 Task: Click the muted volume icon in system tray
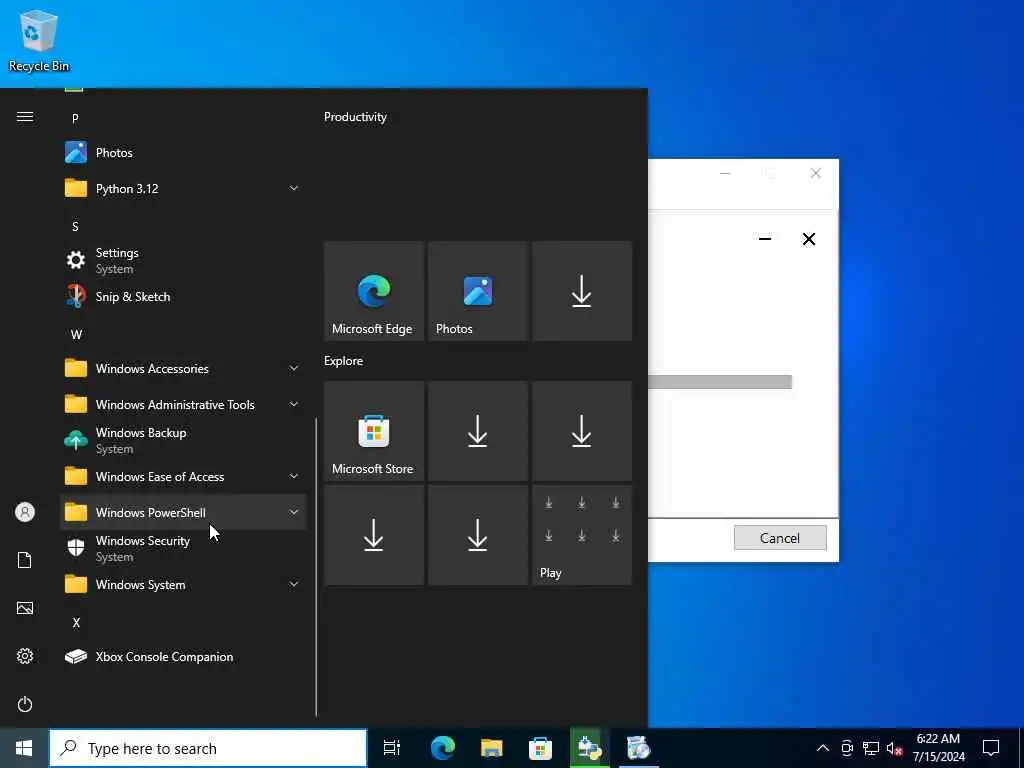pyautogui.click(x=894, y=748)
